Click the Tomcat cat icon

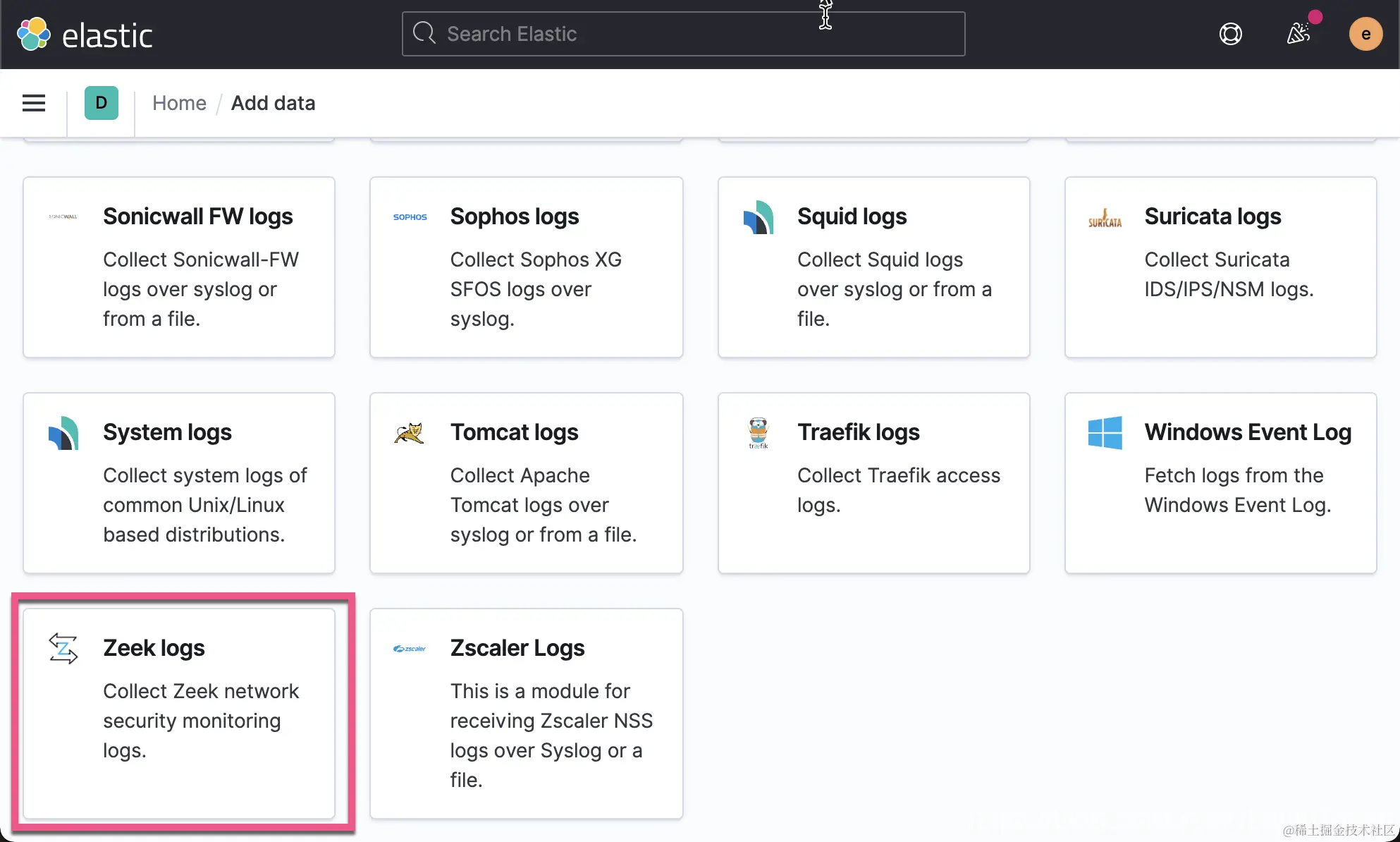410,432
